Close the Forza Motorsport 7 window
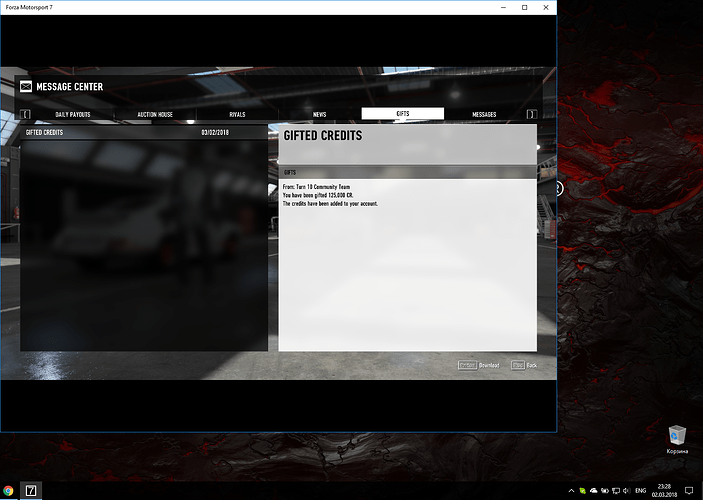 pyautogui.click(x=546, y=8)
